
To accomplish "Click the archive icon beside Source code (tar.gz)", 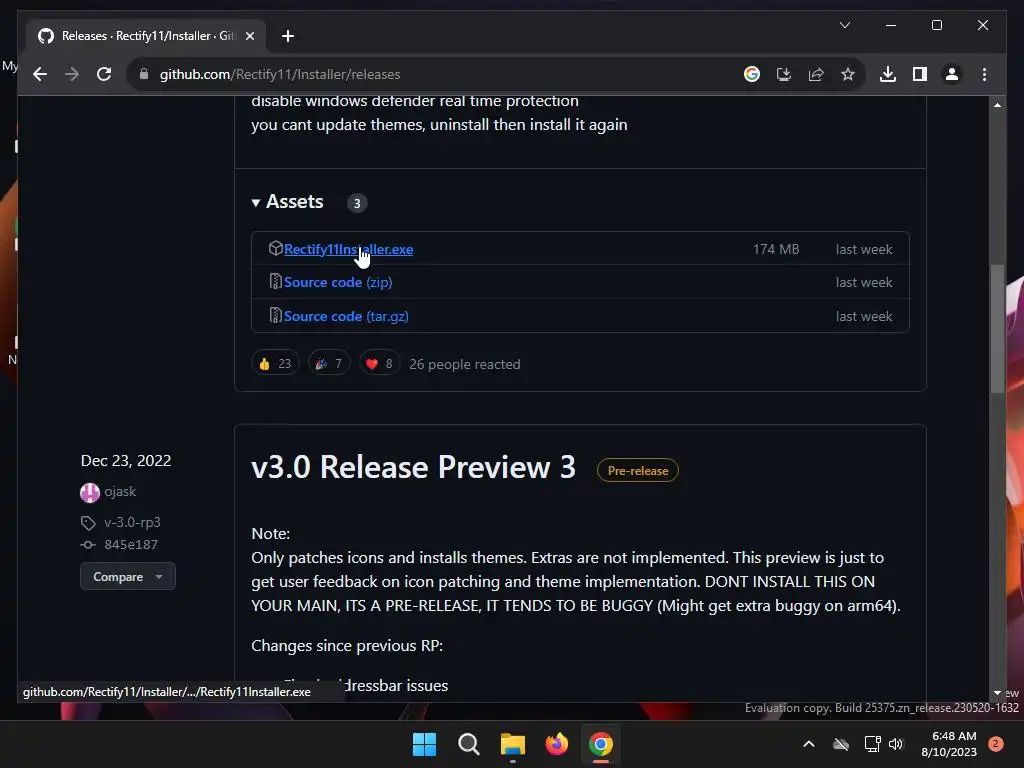I will (x=276, y=315).
